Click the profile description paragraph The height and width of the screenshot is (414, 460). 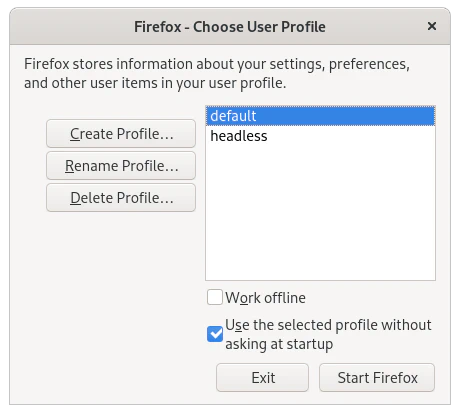pyautogui.click(x=217, y=73)
